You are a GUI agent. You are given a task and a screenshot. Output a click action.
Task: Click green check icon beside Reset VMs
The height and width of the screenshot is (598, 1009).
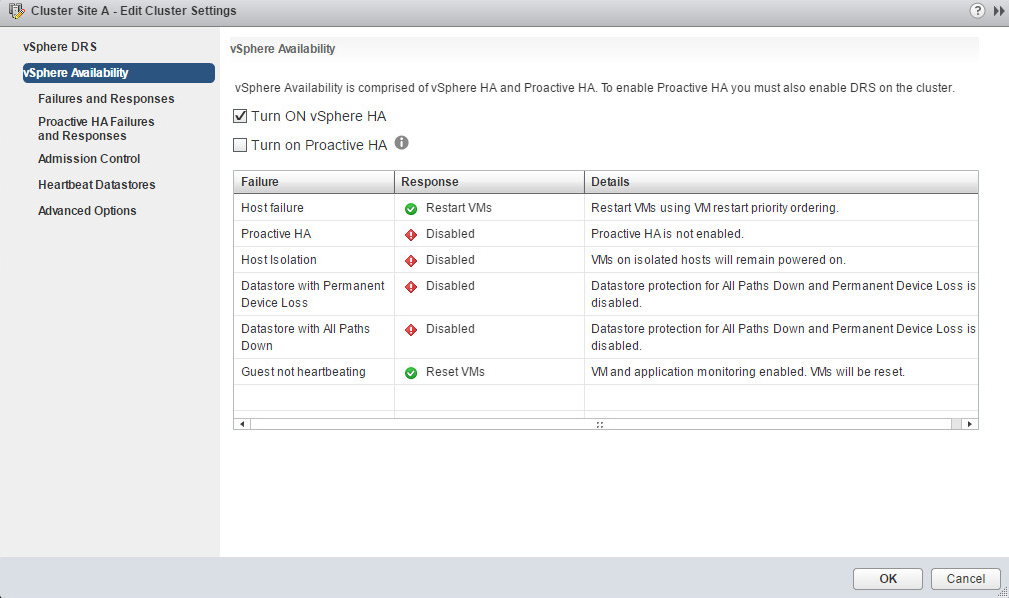click(411, 373)
